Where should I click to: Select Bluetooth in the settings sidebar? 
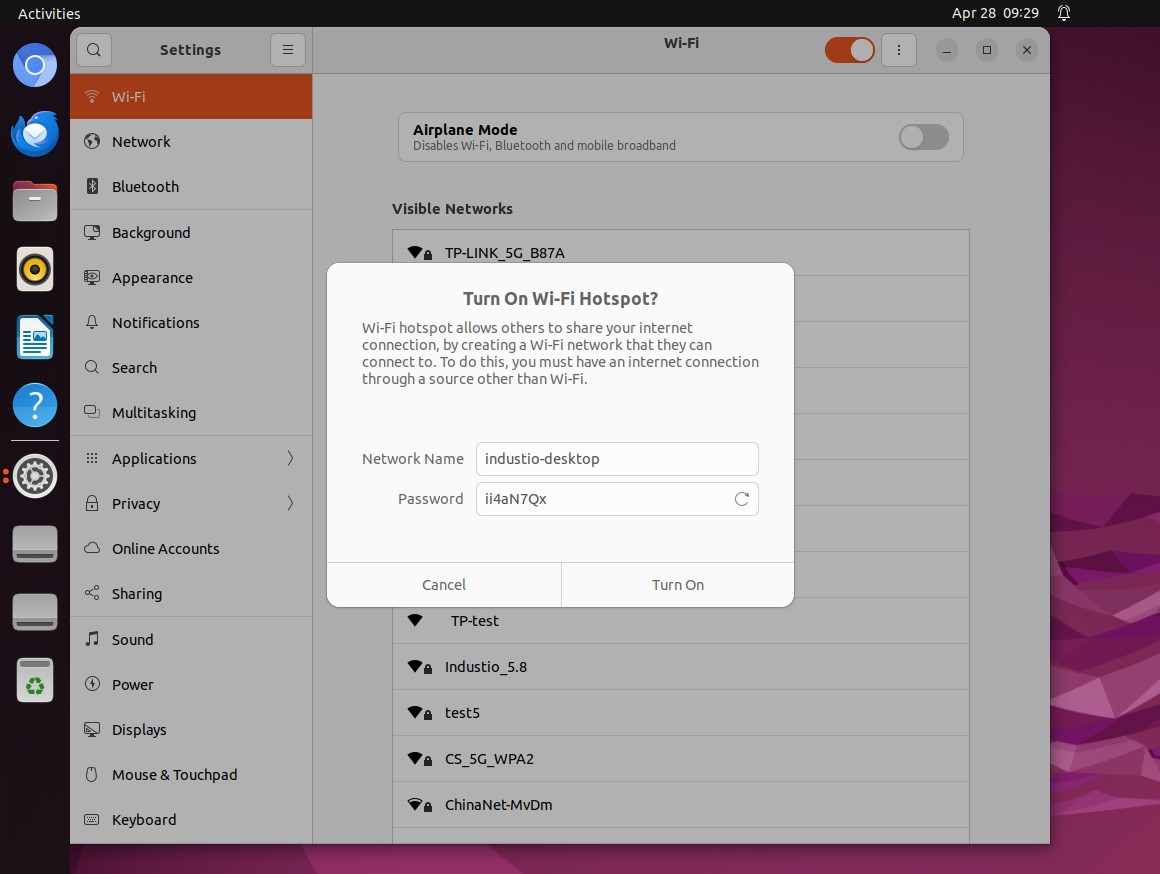145,187
